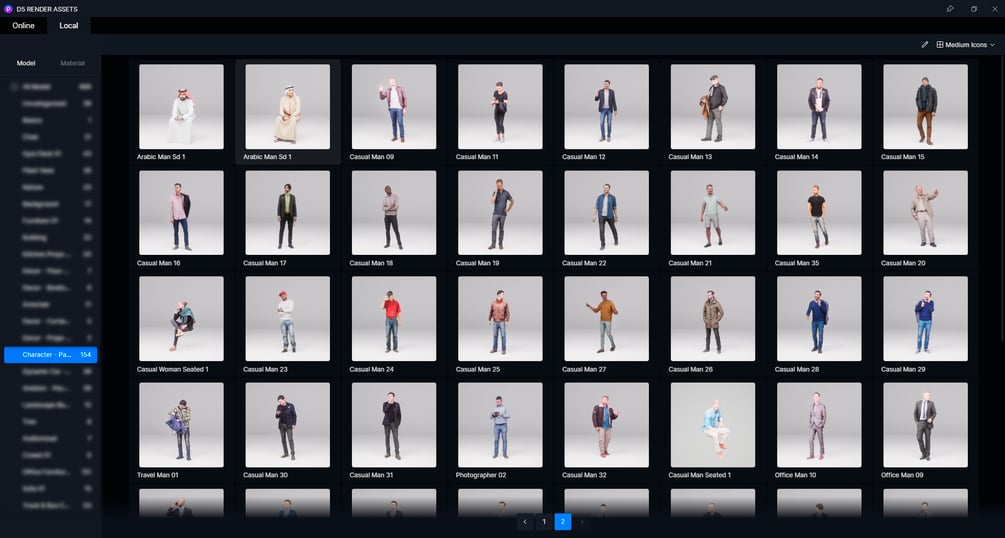Select Casual Woman Seated 1 asset
1005x538 pixels.
pyautogui.click(x=181, y=319)
